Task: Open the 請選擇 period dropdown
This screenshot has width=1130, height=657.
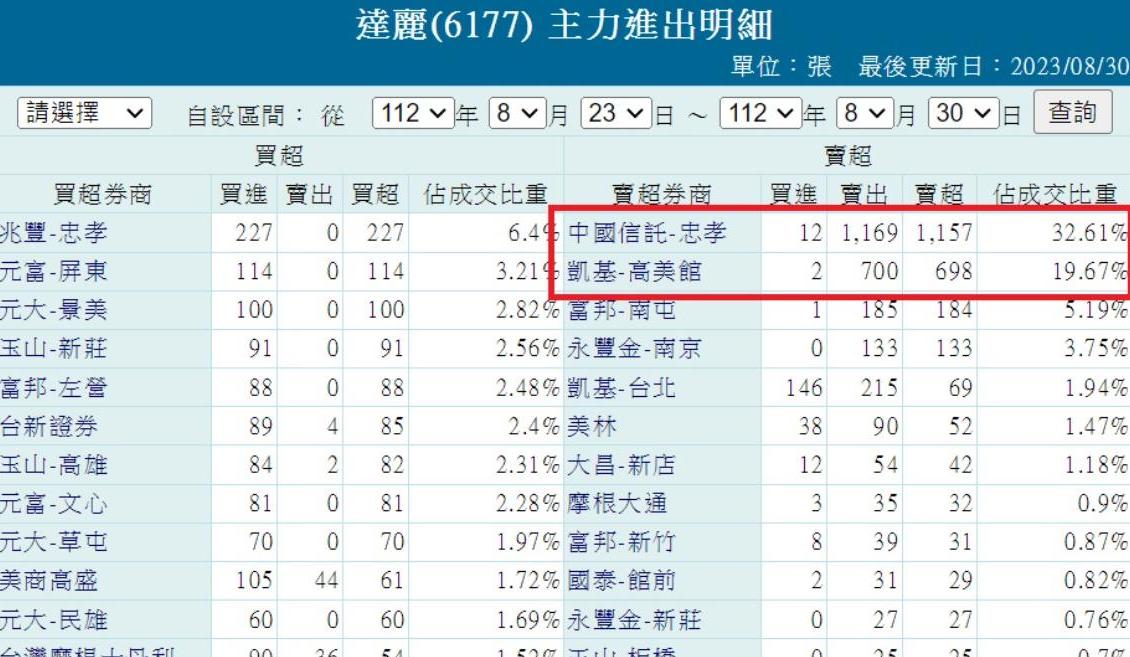Action: click(84, 113)
